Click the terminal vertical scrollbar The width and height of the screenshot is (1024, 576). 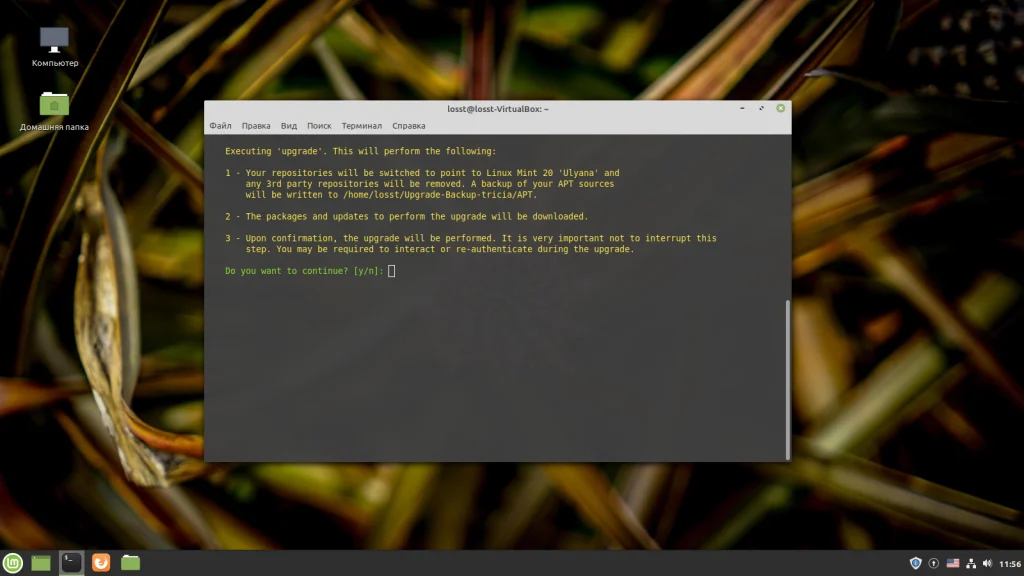tap(788, 379)
